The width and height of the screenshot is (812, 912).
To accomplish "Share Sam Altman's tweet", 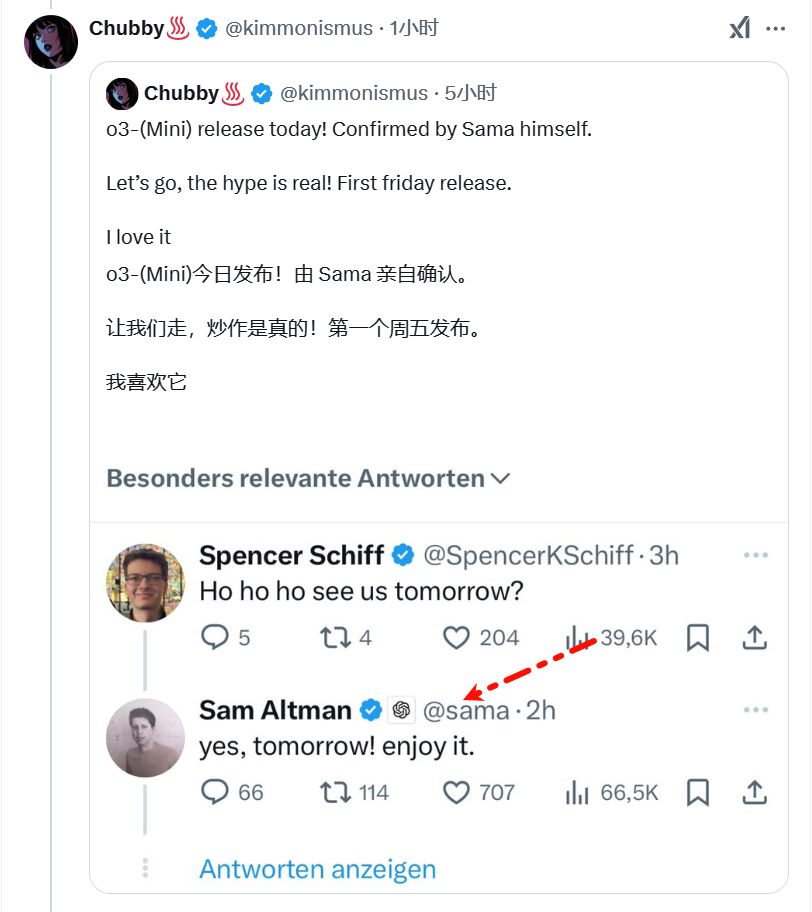I will tap(755, 793).
